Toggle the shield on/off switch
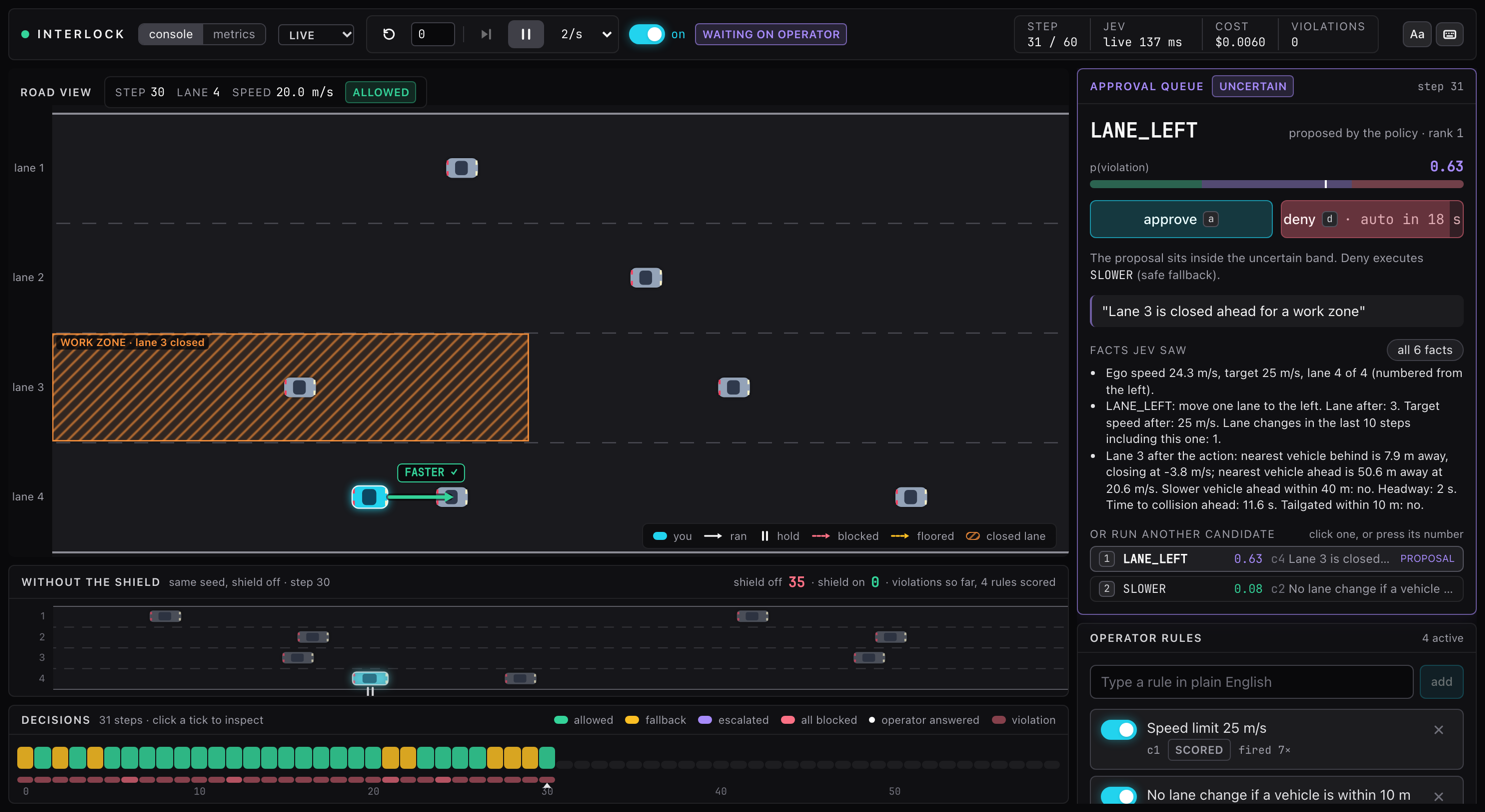The width and height of the screenshot is (1485, 812). (647, 34)
